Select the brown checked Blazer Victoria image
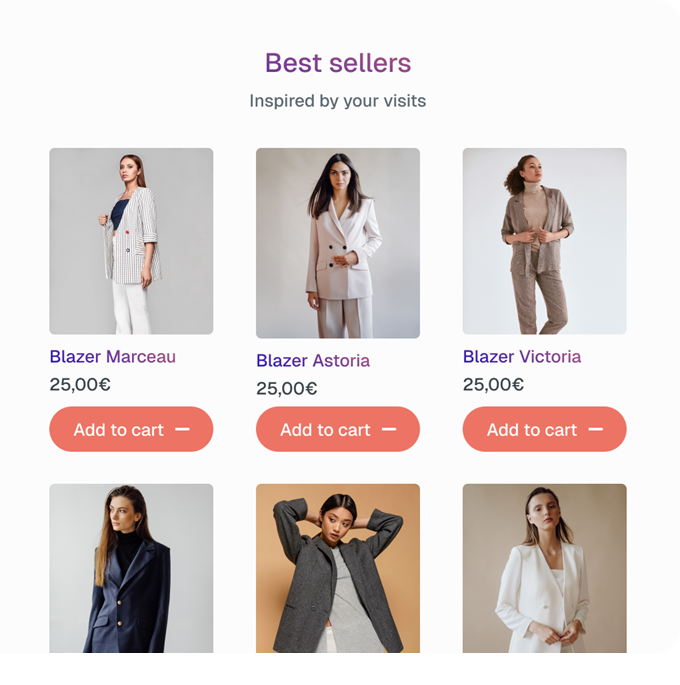 tap(544, 241)
